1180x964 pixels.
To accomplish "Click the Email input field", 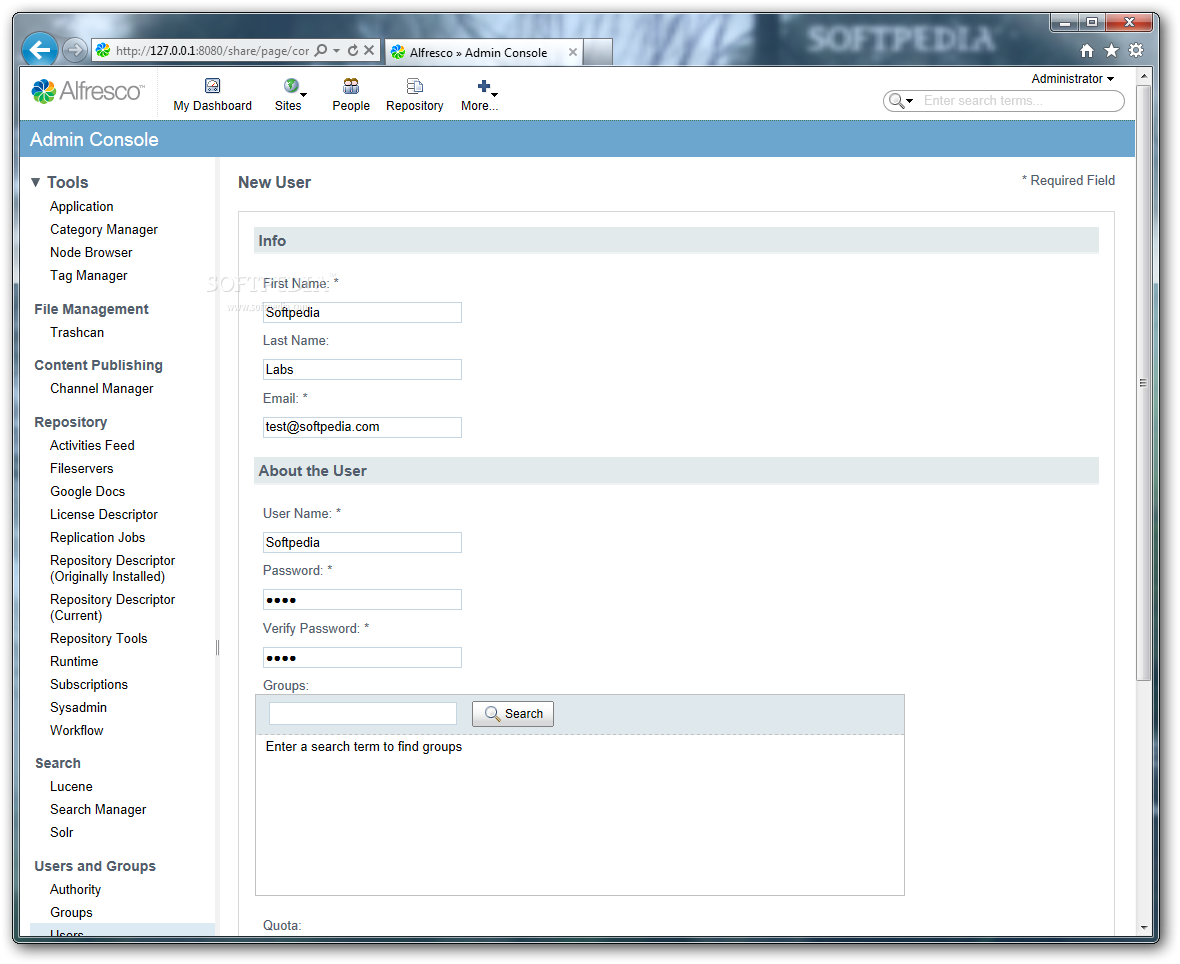I will [362, 427].
